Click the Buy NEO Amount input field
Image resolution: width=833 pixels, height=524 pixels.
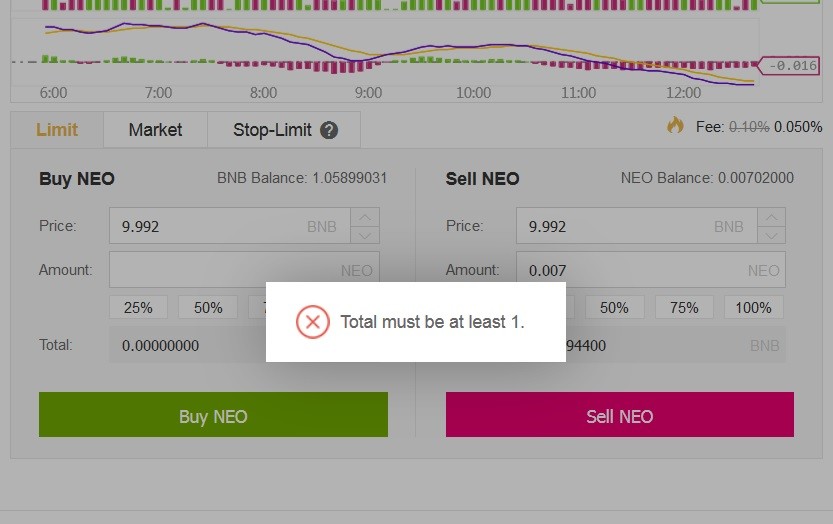click(x=244, y=269)
